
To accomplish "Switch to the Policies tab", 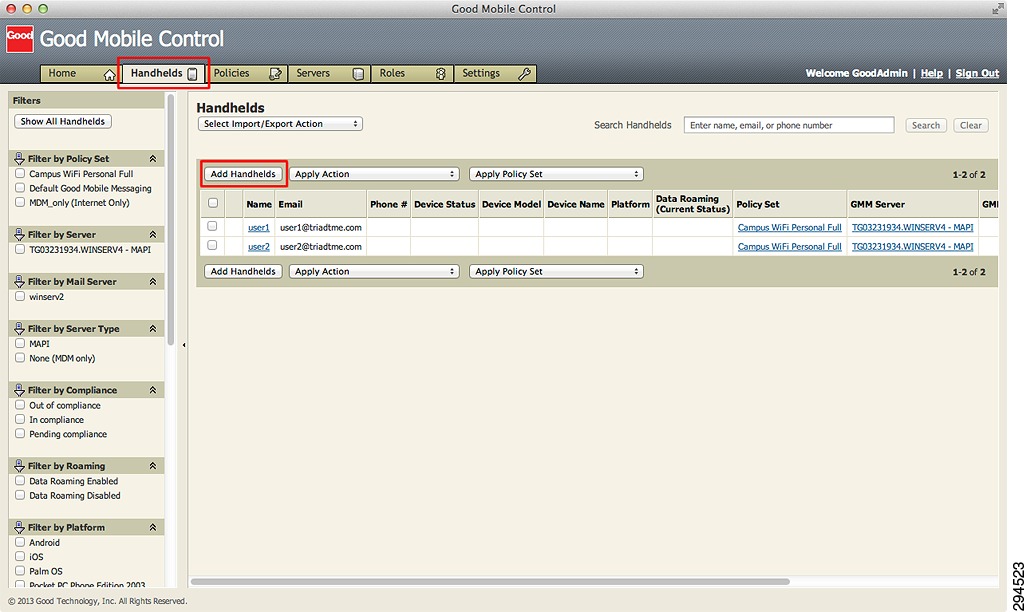I will click(x=246, y=74).
